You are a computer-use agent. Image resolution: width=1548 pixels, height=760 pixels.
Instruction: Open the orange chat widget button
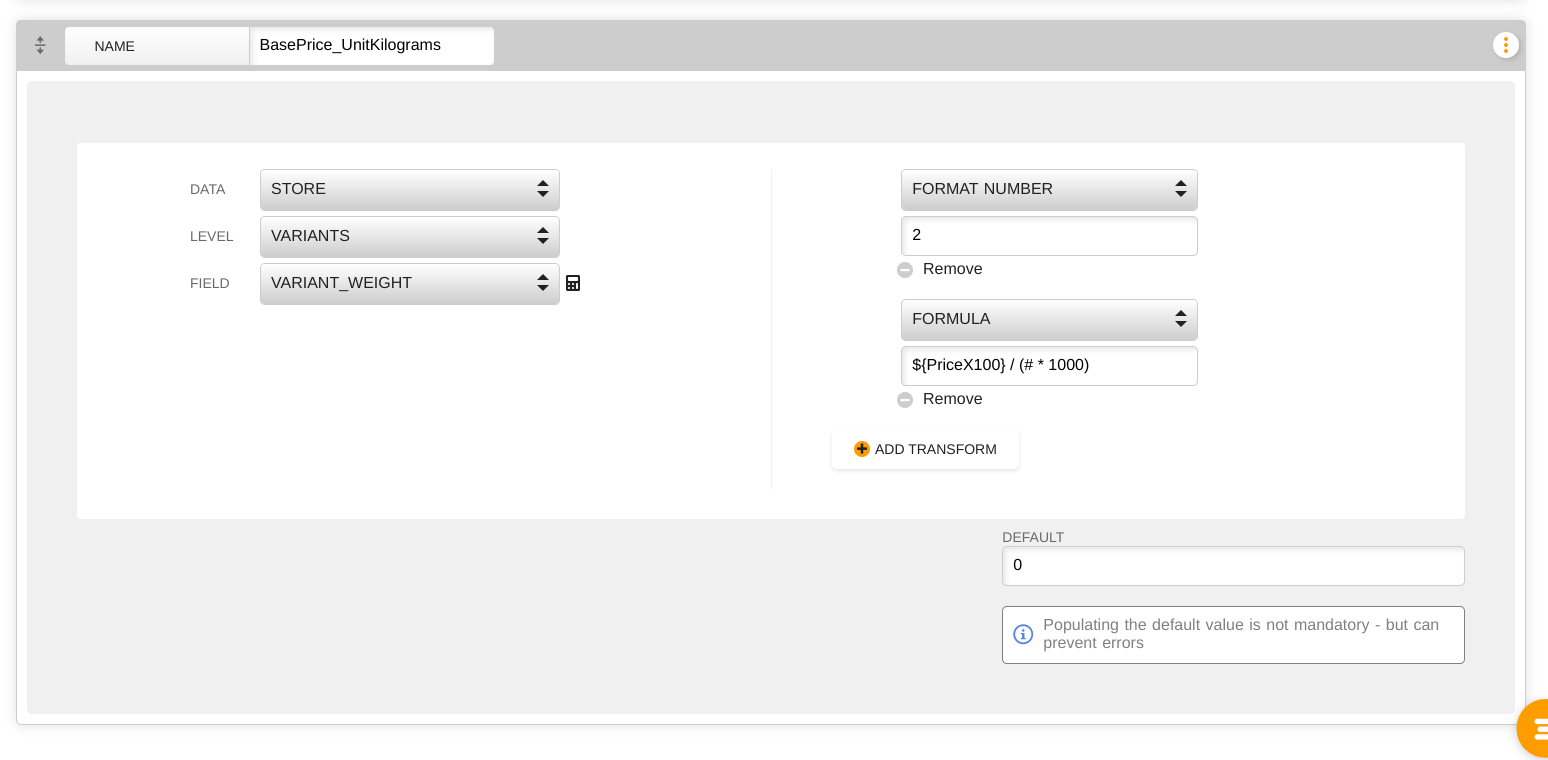tap(1533, 728)
